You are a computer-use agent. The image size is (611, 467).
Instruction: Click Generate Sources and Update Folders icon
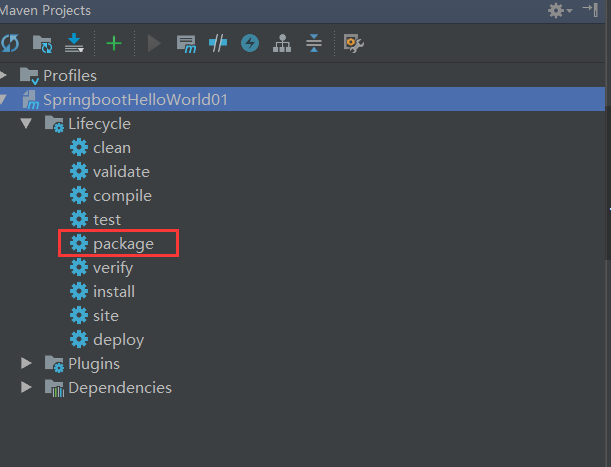(x=42, y=44)
